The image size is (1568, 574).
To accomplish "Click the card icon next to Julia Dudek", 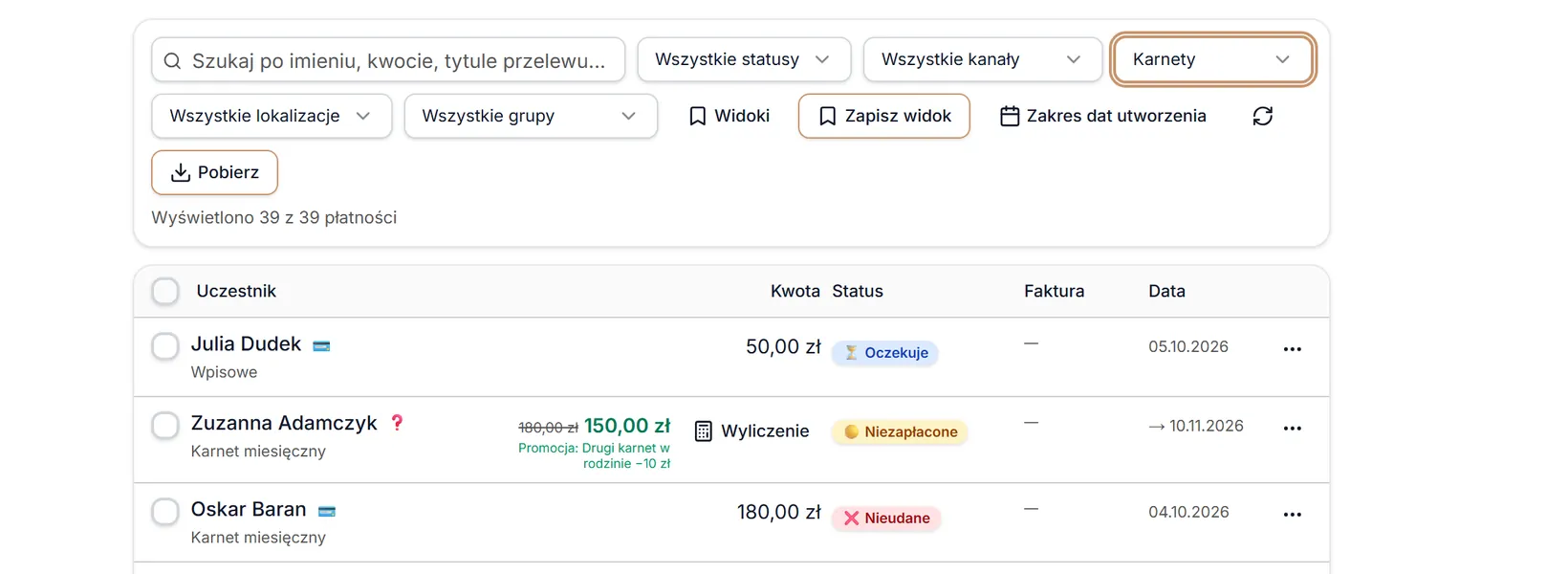I will [321, 346].
